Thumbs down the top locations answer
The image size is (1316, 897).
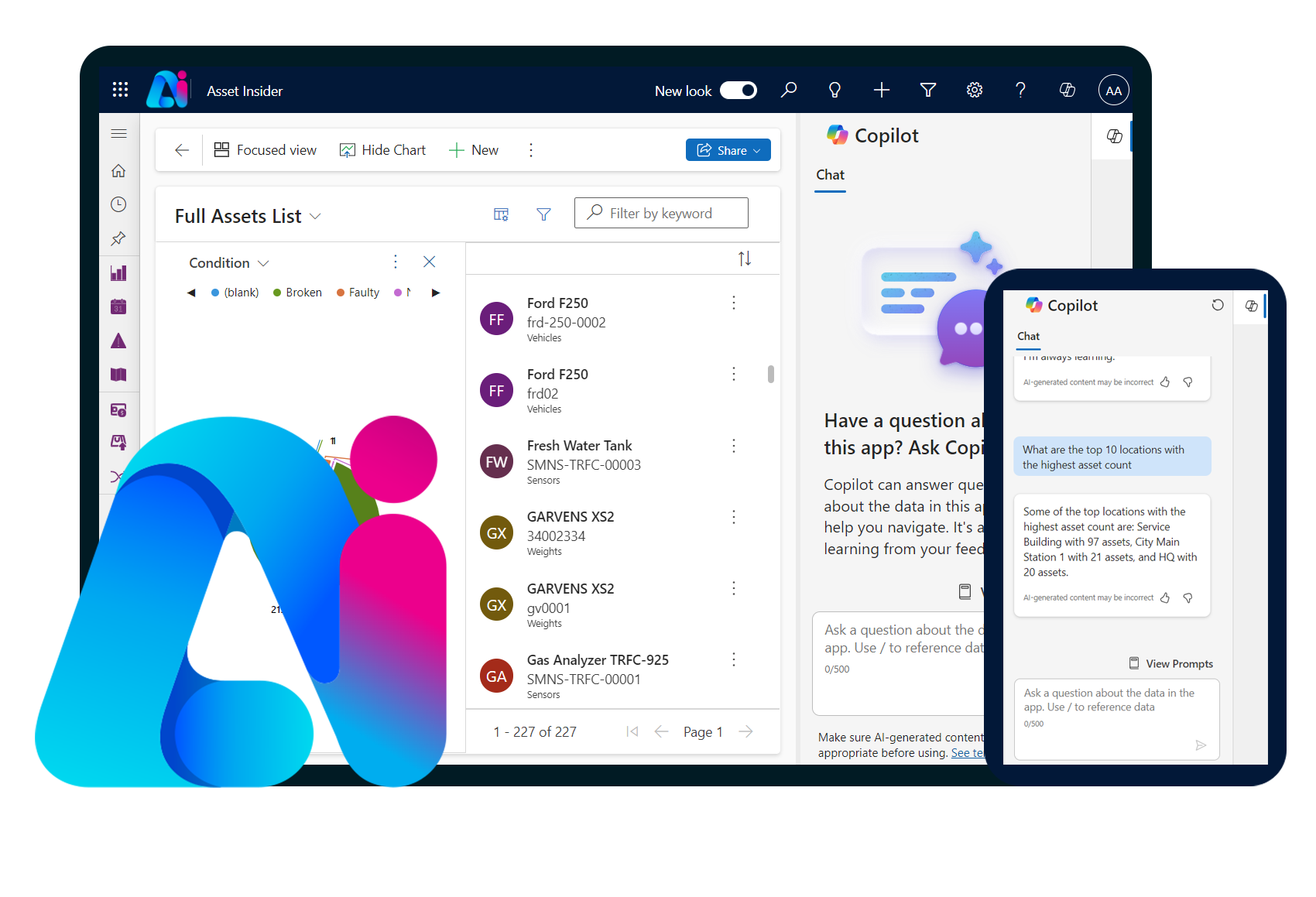click(x=1187, y=597)
